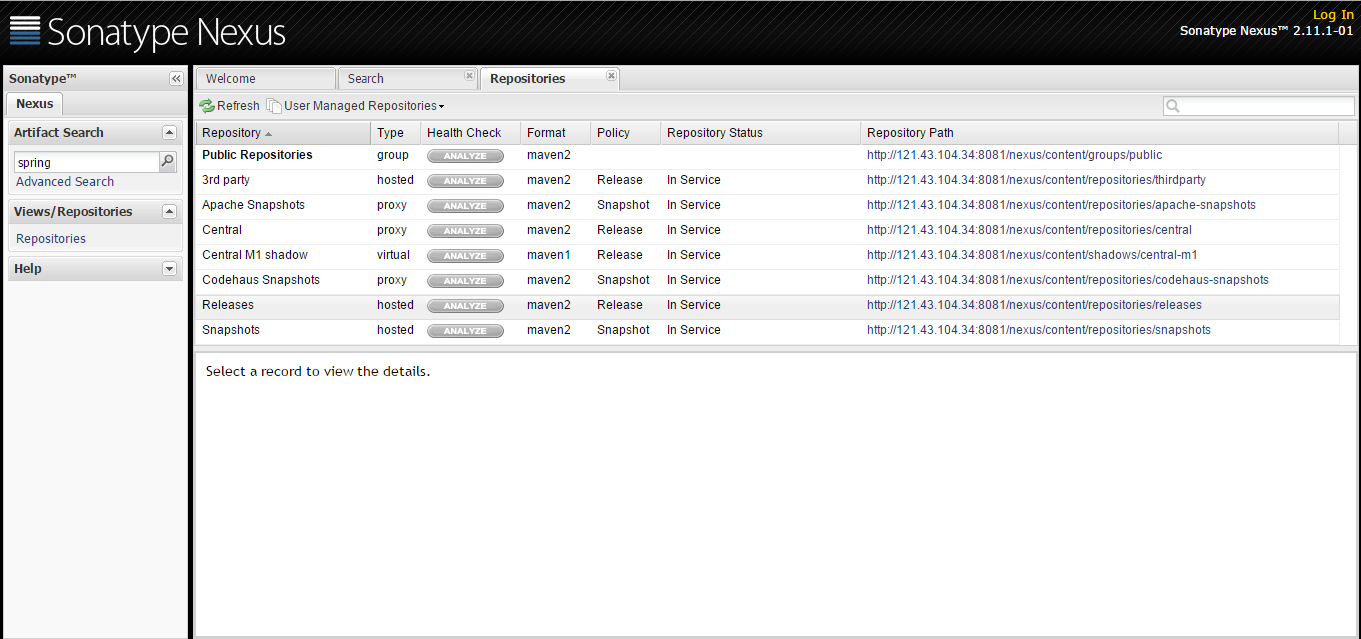Open the repositories/snapshots path link
This screenshot has width=1361, height=639.
pos(1039,330)
